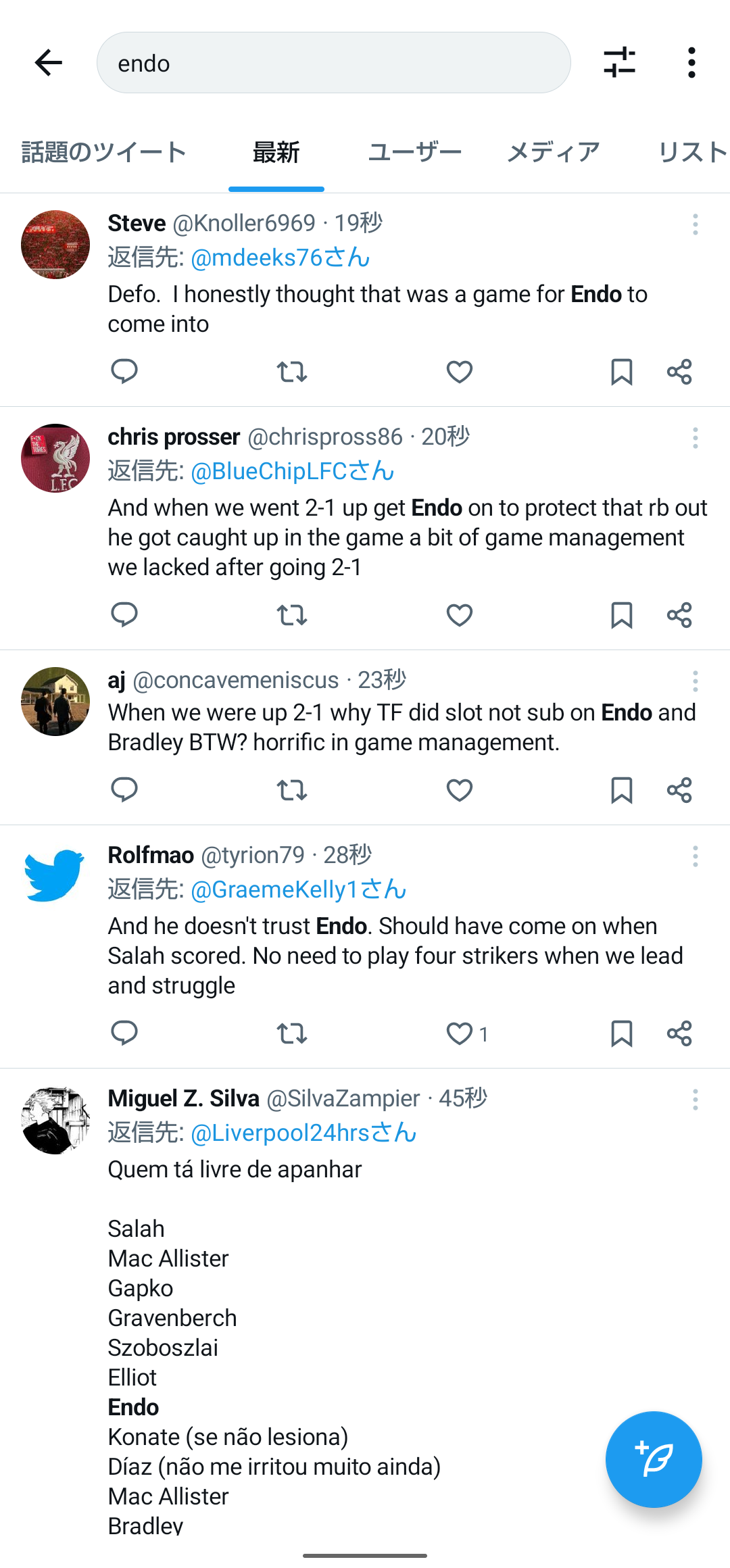Open search page overflow menu
Screen dimensions: 730x1568
tap(691, 63)
